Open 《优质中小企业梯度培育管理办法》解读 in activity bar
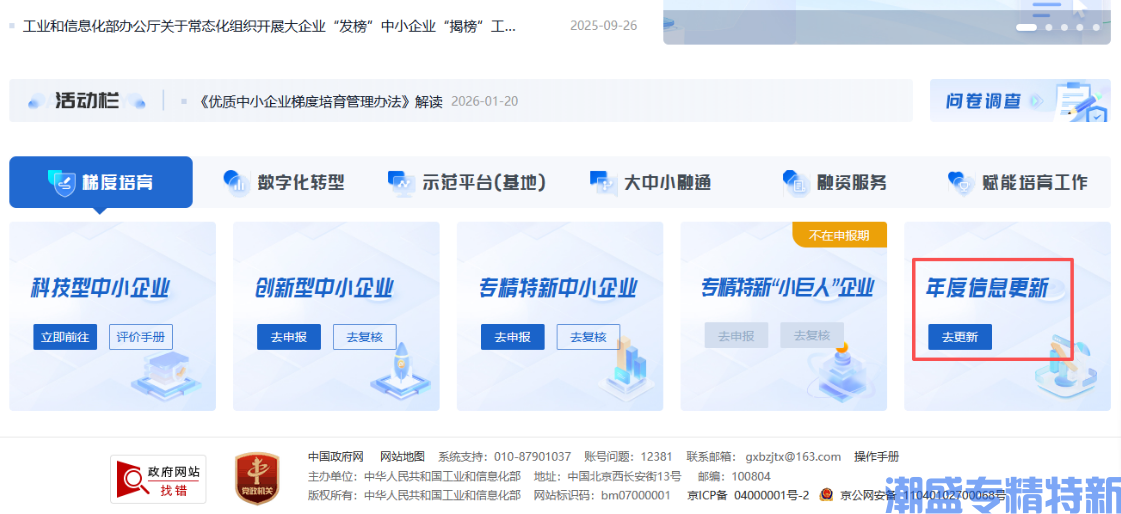1121x514 pixels. pyautogui.click(x=322, y=101)
